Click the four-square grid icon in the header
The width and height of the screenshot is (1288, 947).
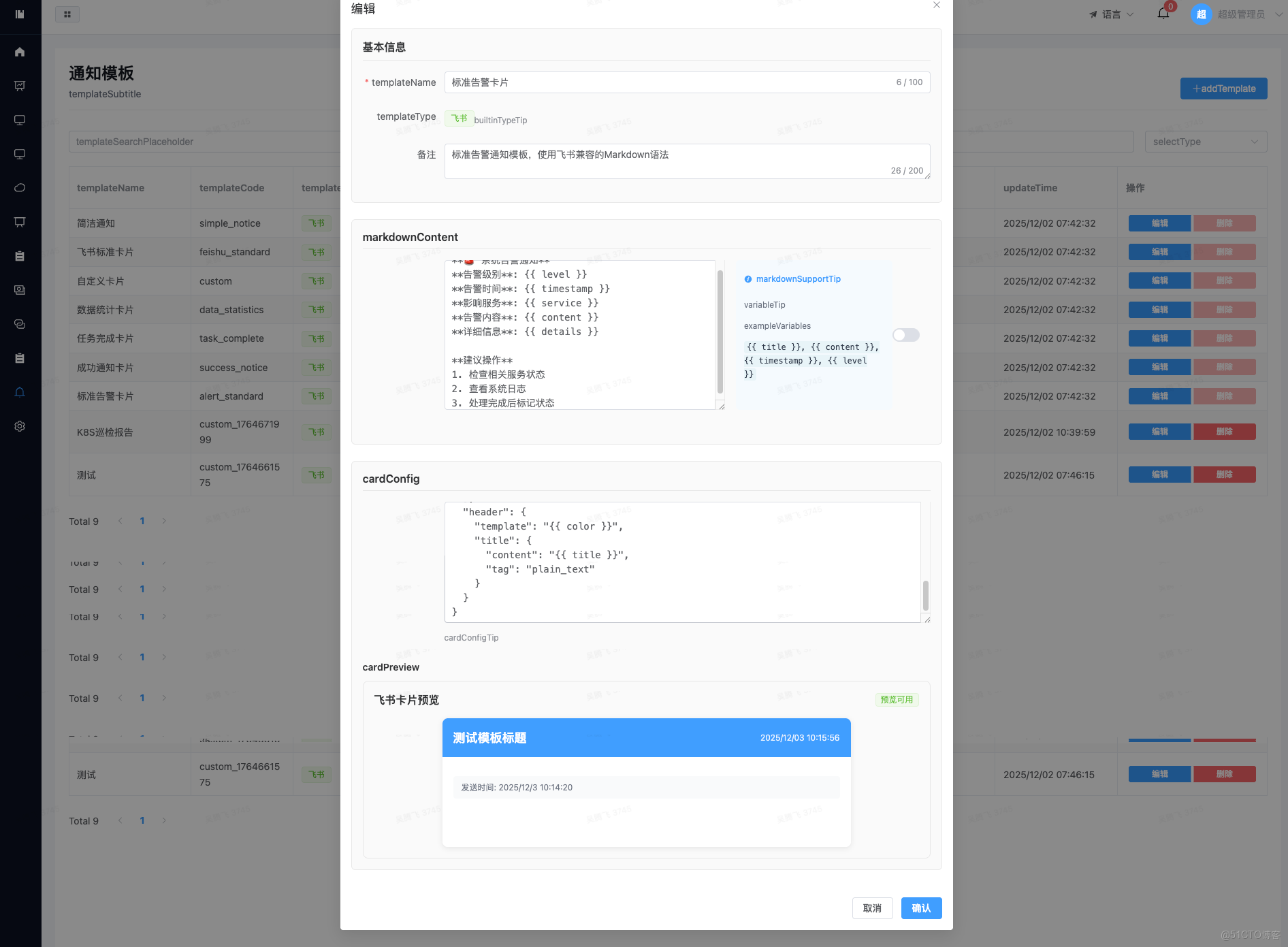click(67, 14)
